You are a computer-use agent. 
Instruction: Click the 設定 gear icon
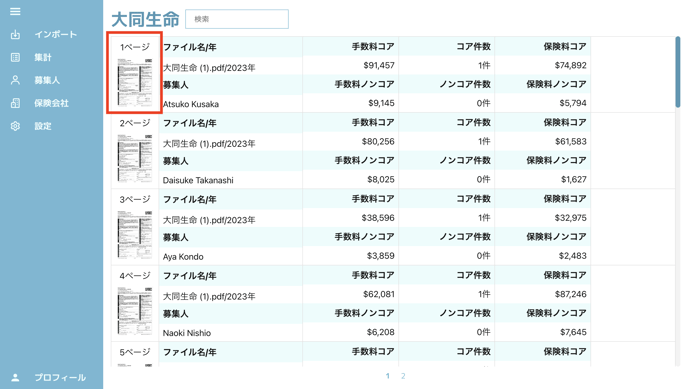[15, 126]
